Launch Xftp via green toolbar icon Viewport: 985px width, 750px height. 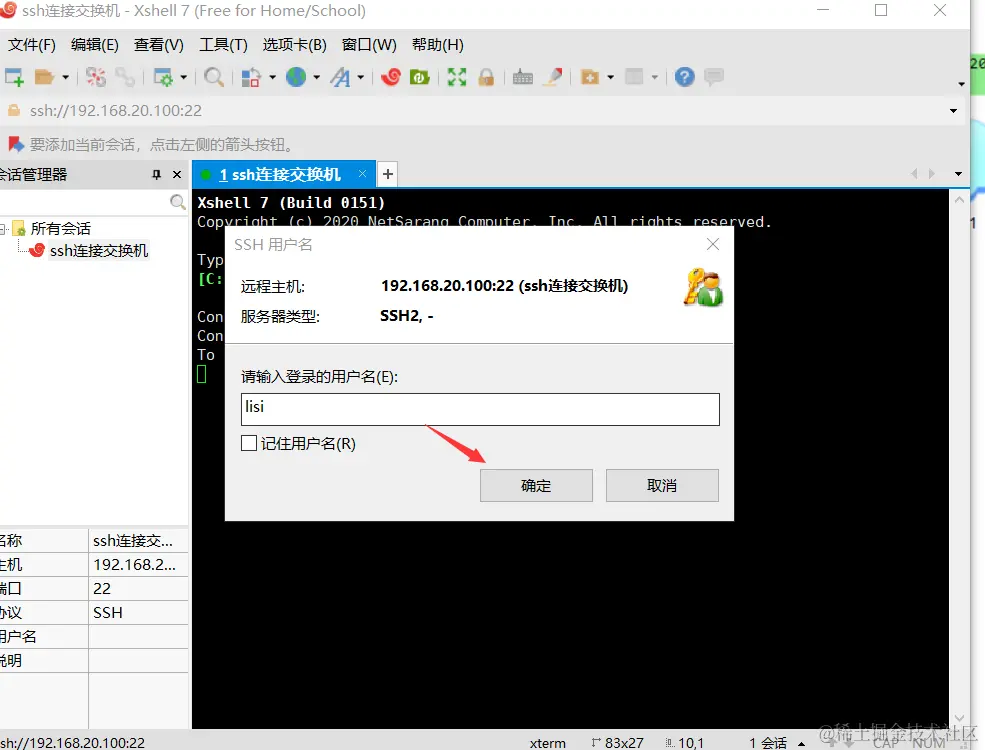tap(420, 77)
